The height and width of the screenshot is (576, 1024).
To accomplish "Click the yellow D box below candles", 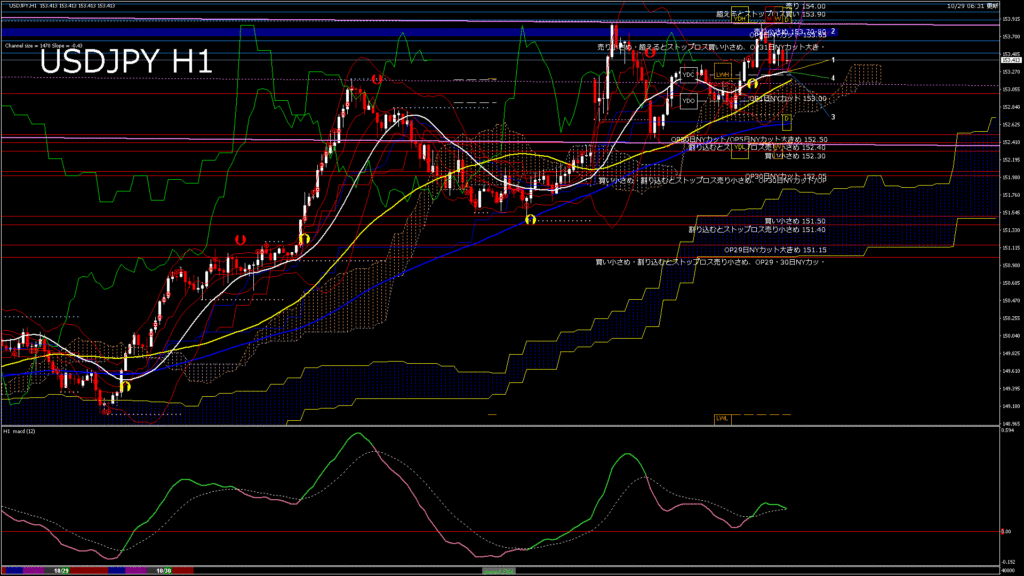I will pyautogui.click(x=787, y=121).
